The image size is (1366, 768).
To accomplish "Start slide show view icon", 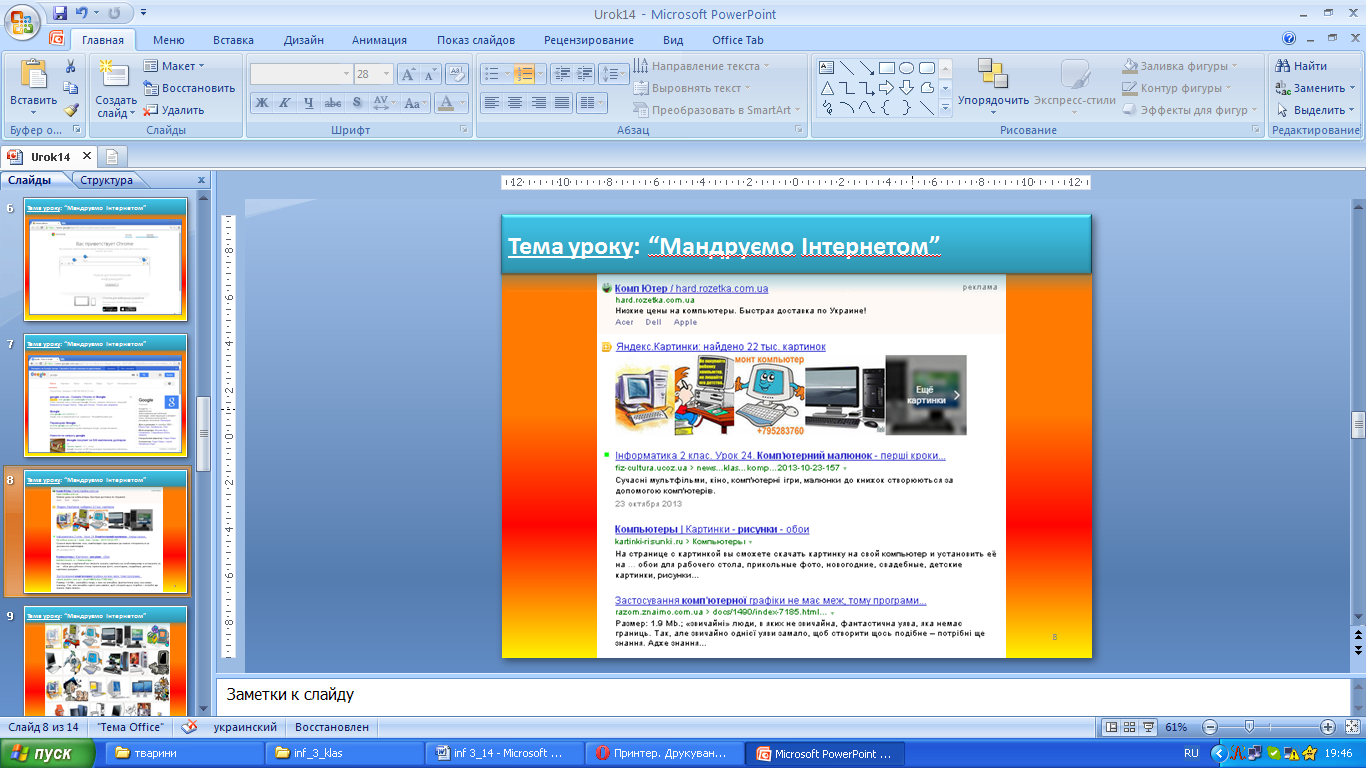I will (1149, 727).
